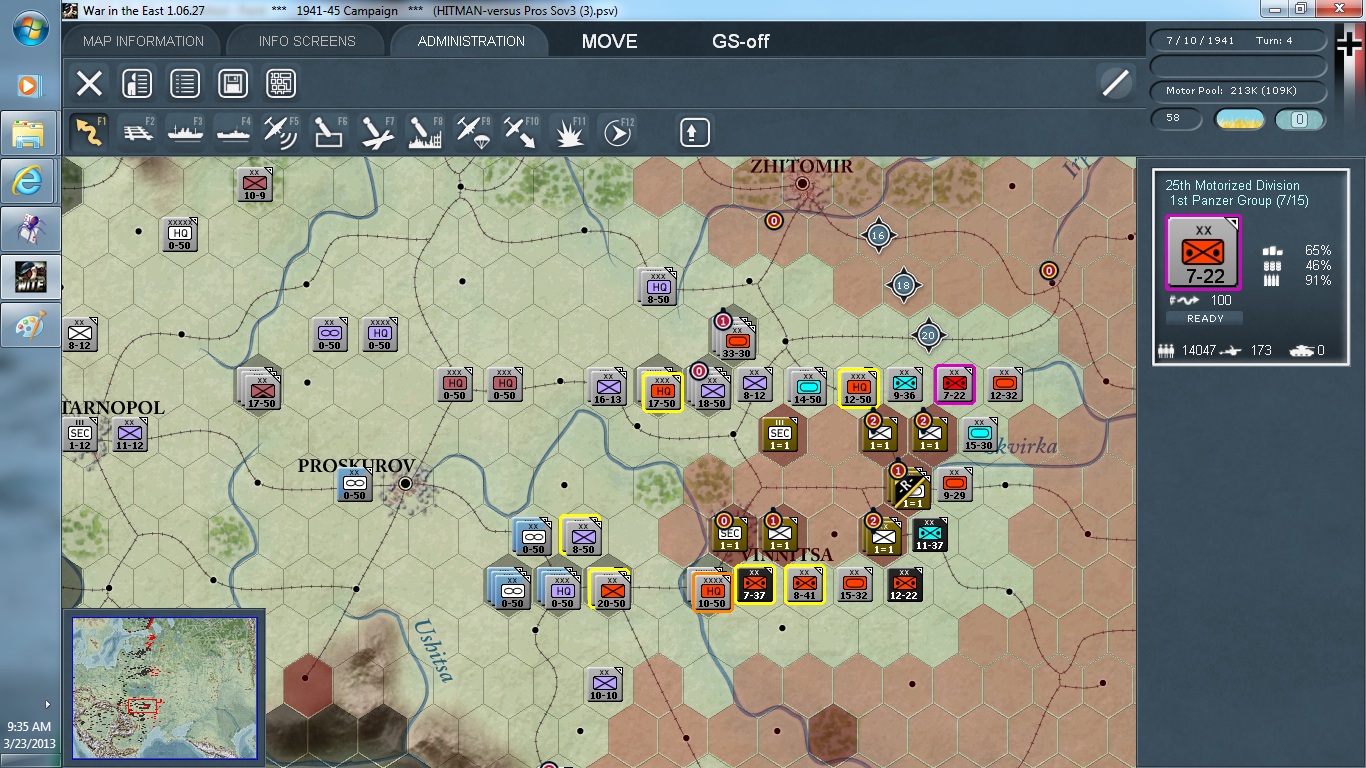Open the ADMINISTRATION tab
The image size is (1366, 768).
tap(471, 41)
